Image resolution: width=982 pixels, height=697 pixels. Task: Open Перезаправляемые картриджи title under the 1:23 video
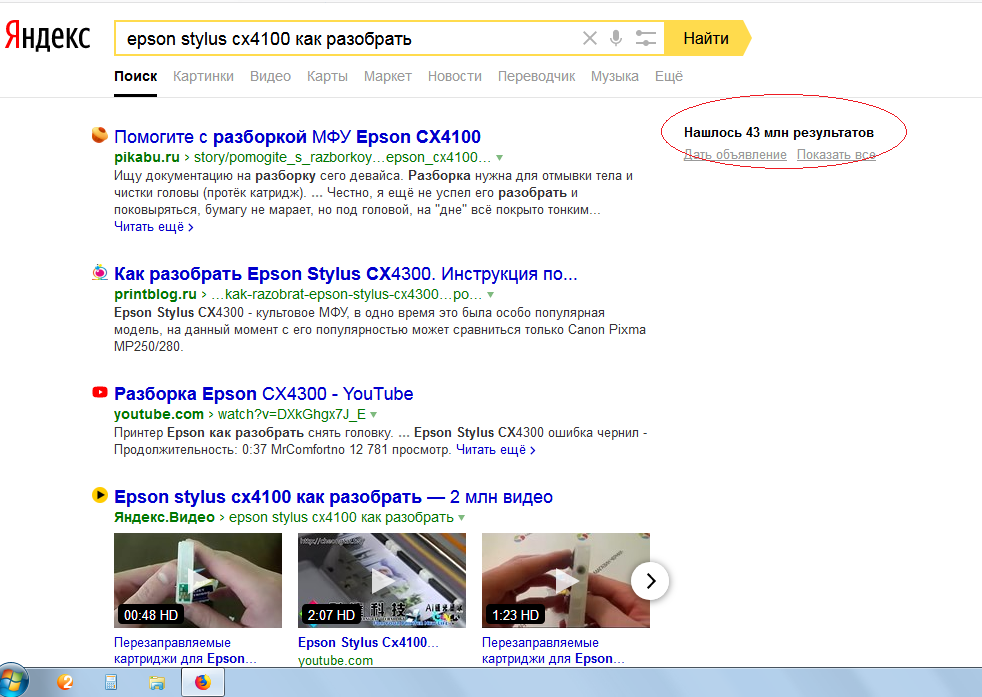[x=553, y=651]
